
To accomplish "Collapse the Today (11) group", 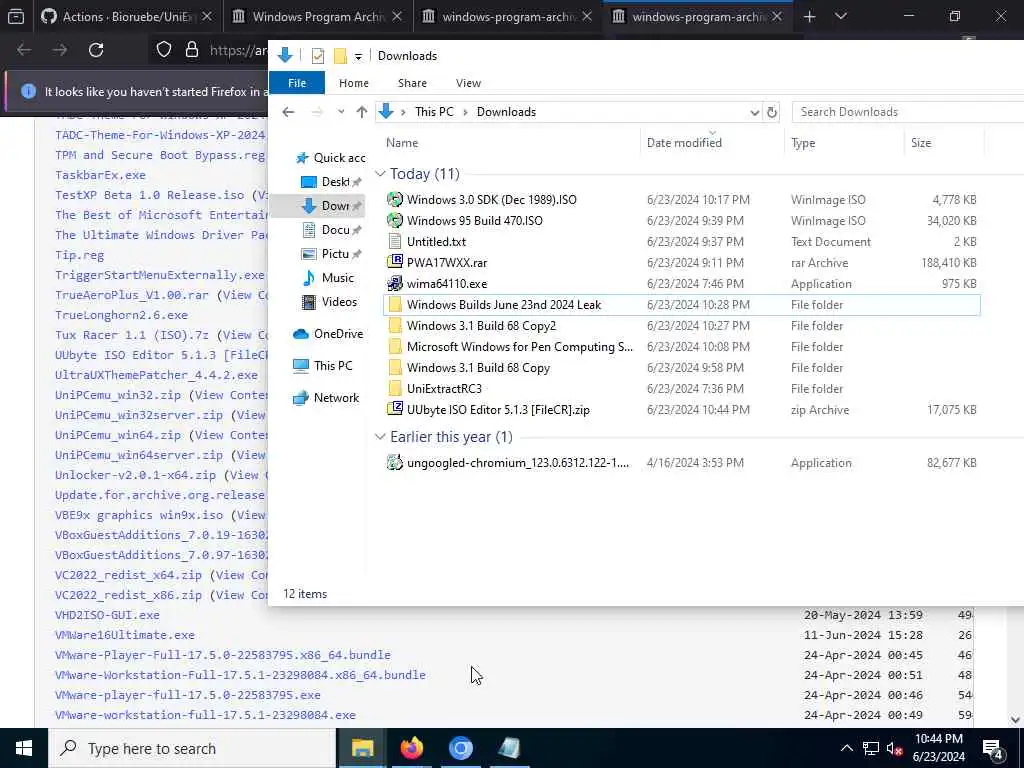I will click(x=380, y=174).
